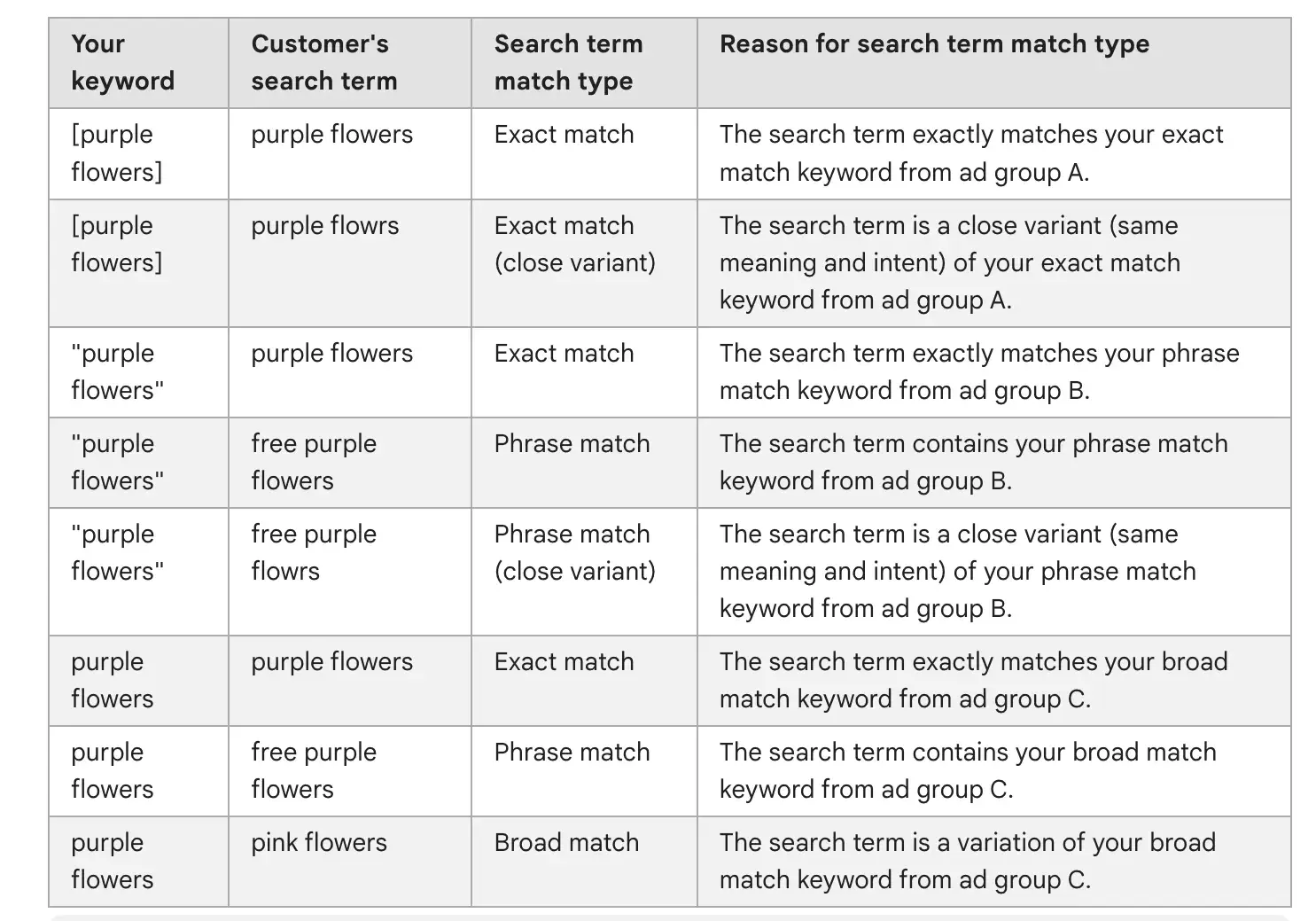Select the "Exact match (close variant)" cell

pyautogui.click(x=574, y=244)
